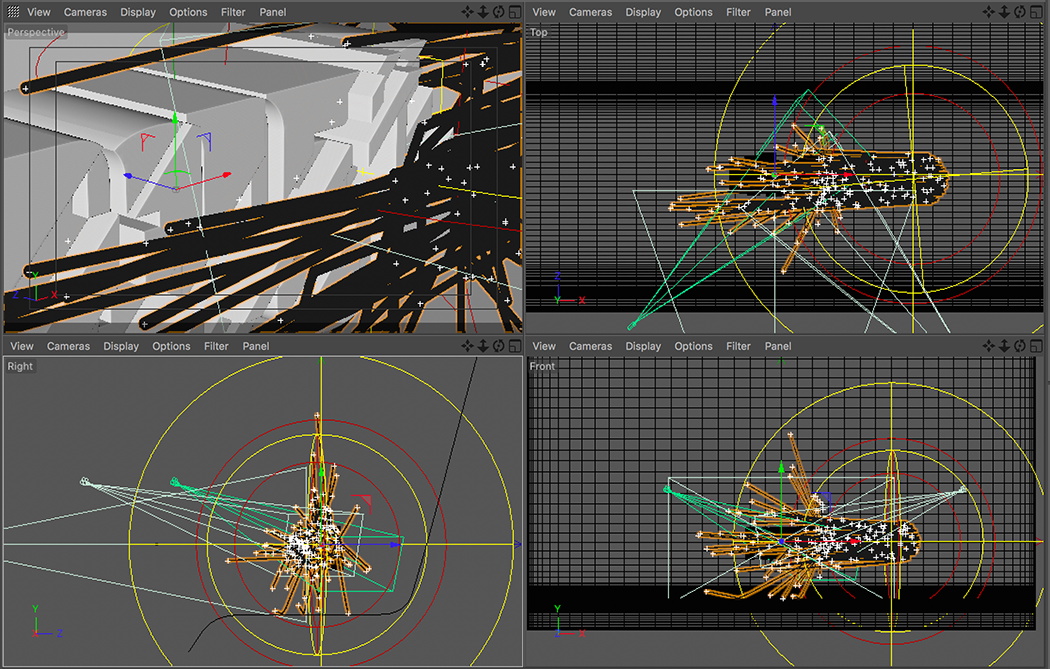Open the Filter menu in Front viewport

pos(739,346)
